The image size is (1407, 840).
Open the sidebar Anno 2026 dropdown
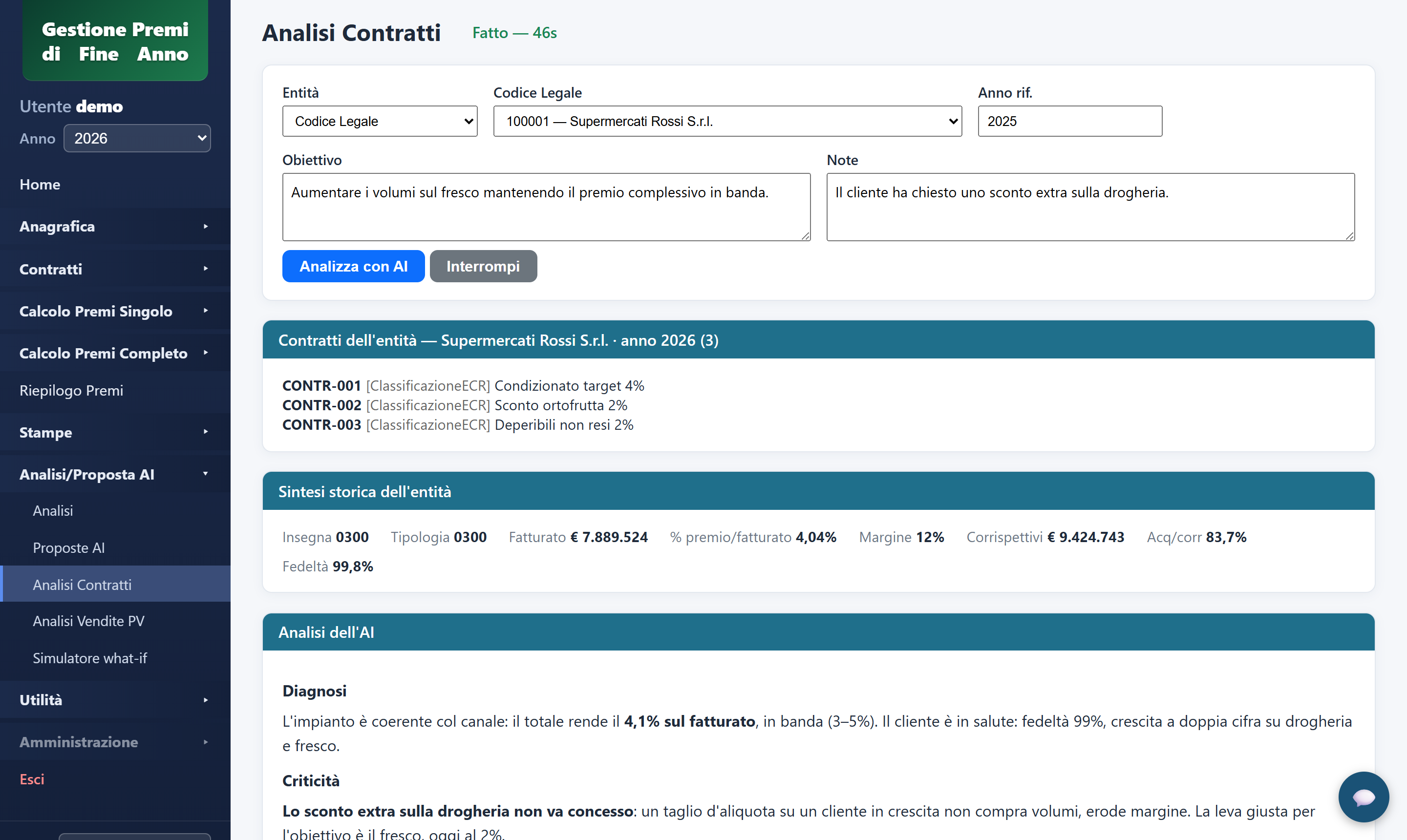click(x=137, y=138)
